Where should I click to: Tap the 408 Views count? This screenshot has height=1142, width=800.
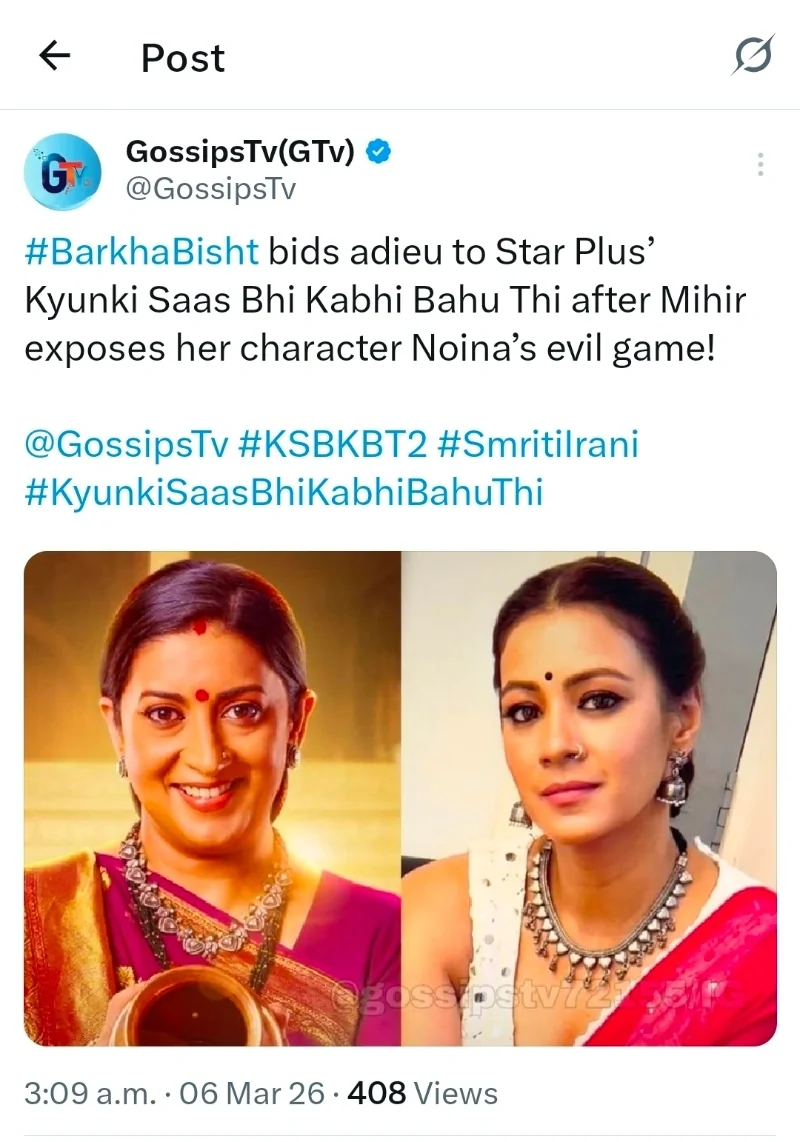point(423,1093)
